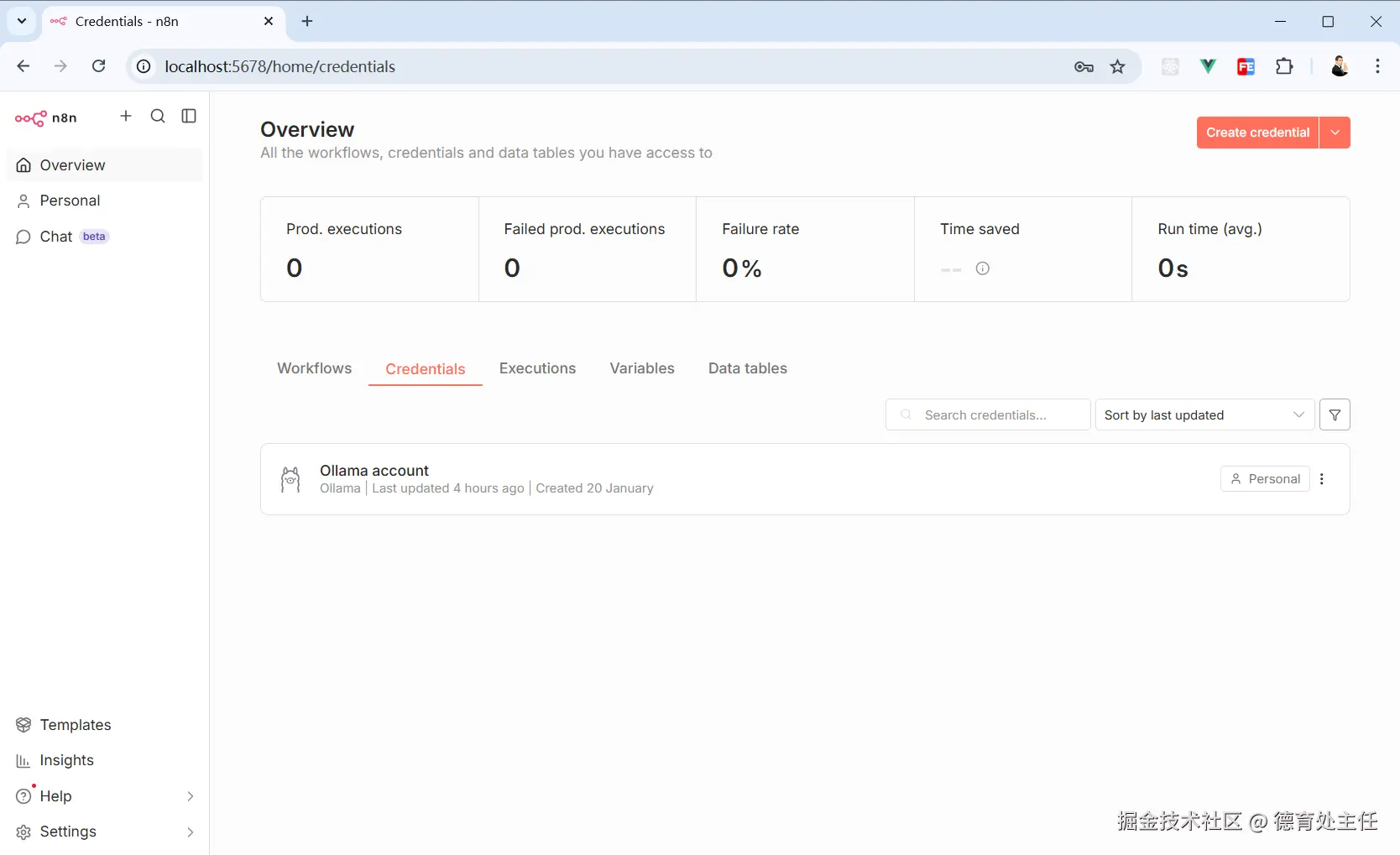
Task: Open a new browser tab
Action: tap(307, 21)
